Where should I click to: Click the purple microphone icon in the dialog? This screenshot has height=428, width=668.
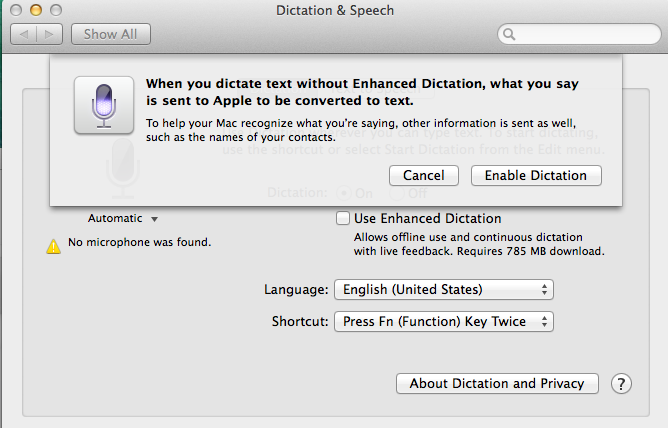point(104,105)
